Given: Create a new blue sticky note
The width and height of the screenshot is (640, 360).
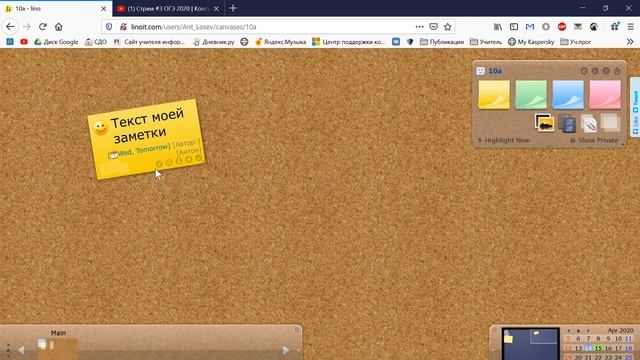Looking at the screenshot, I should tap(568, 95).
